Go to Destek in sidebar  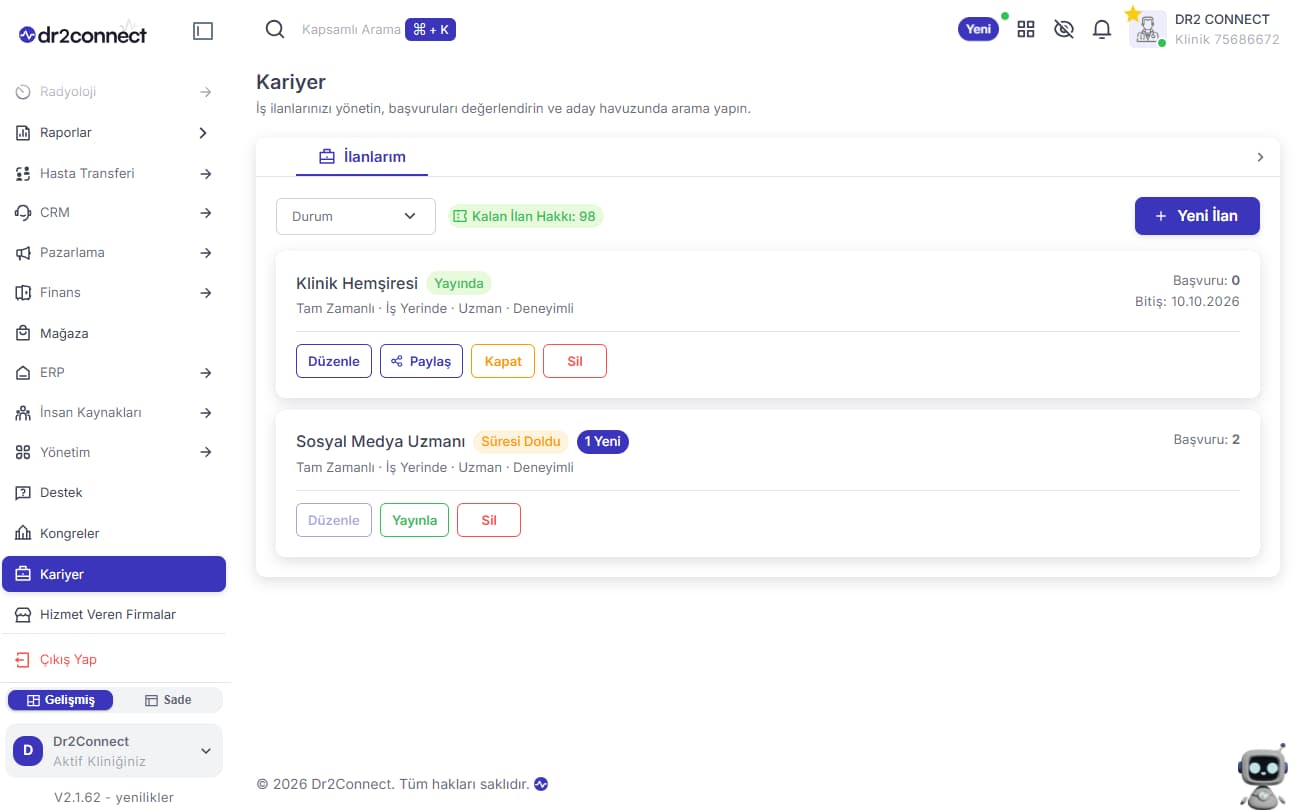[114, 492]
